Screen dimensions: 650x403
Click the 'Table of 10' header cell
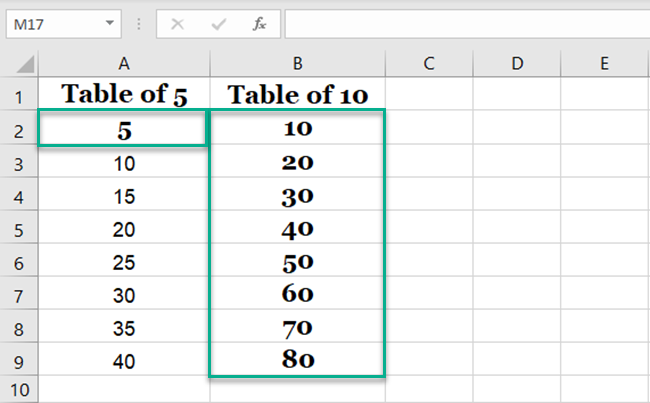(297, 95)
